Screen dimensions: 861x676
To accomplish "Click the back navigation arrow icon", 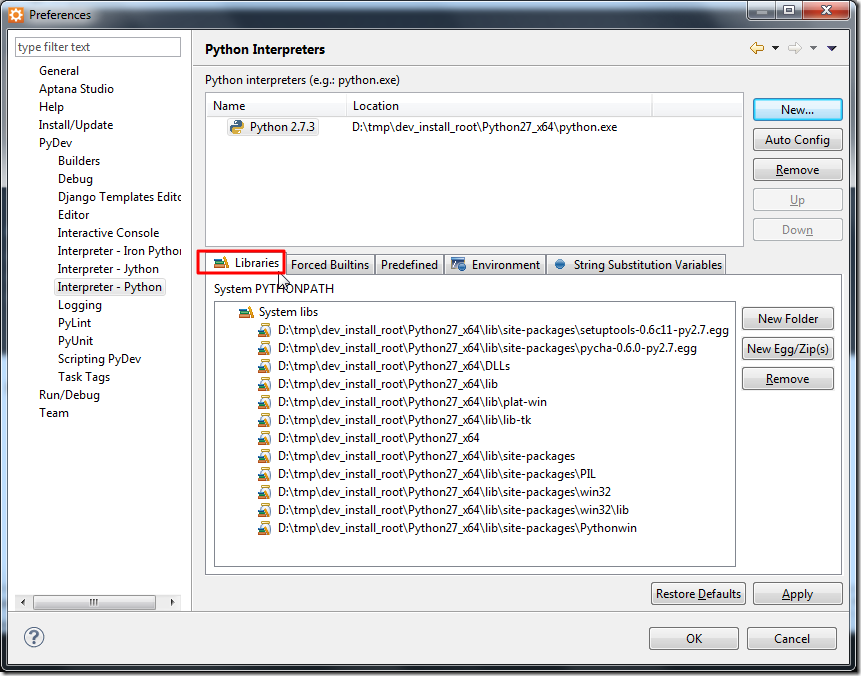I will [757, 48].
